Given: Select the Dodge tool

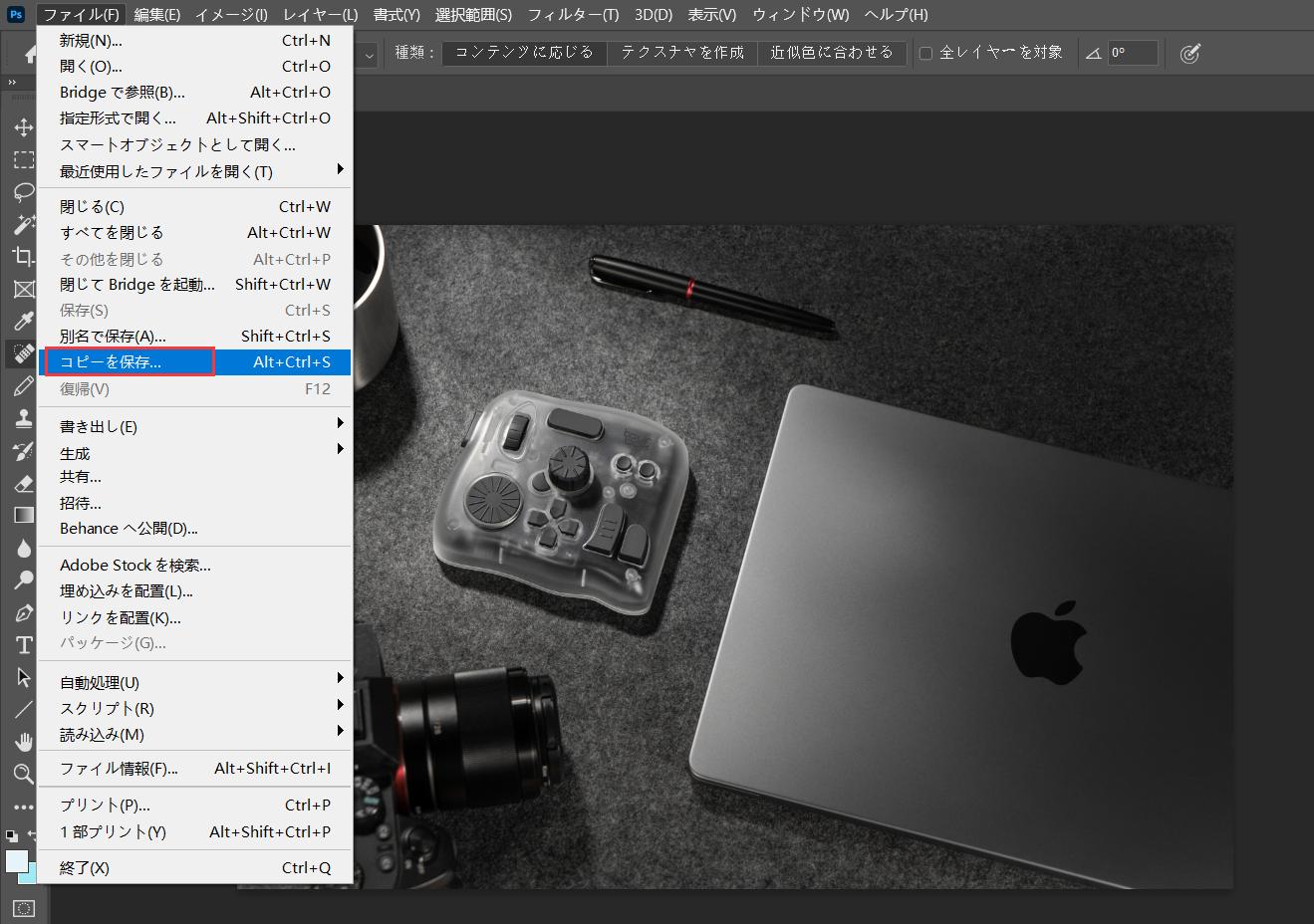Looking at the screenshot, I should pos(23,579).
